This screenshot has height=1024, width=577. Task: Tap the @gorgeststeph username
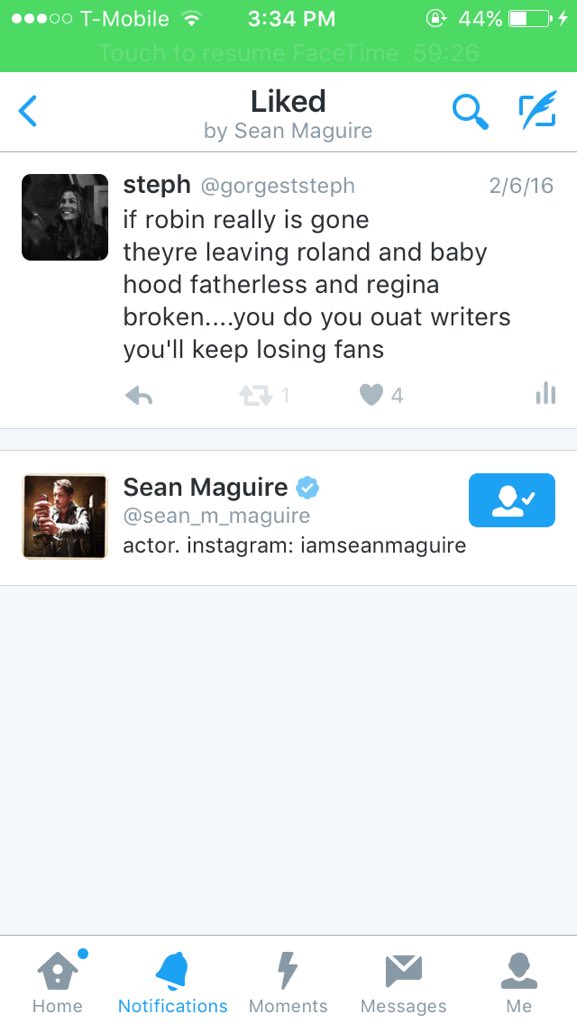[277, 186]
